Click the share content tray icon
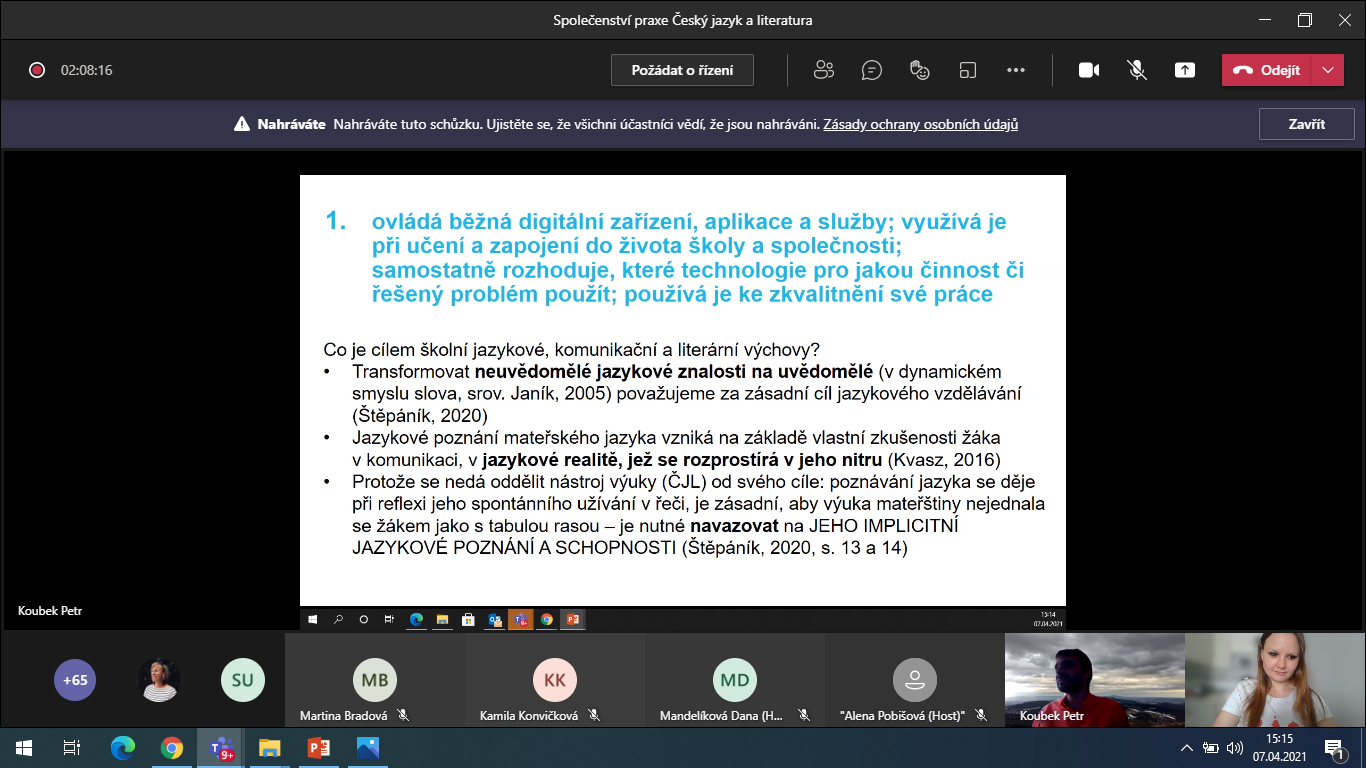 tap(1185, 70)
